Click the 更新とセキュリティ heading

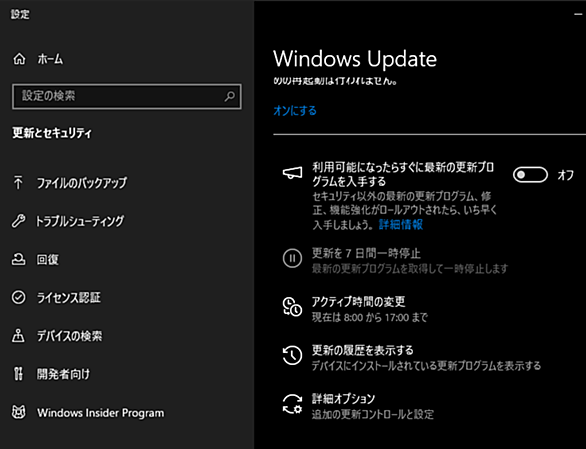click(x=52, y=133)
